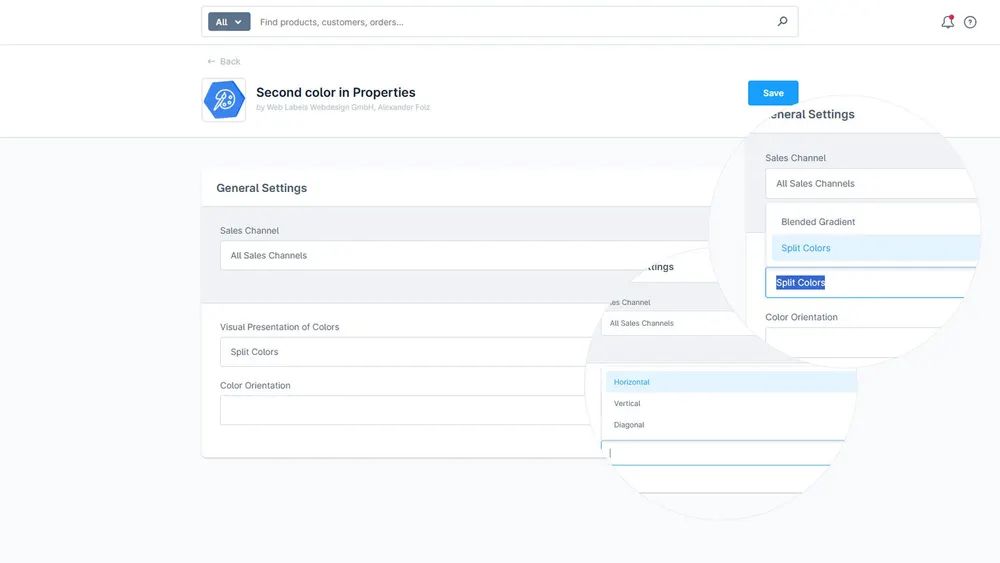Go back with the Back link
The height and width of the screenshot is (563, 1000).
[224, 61]
